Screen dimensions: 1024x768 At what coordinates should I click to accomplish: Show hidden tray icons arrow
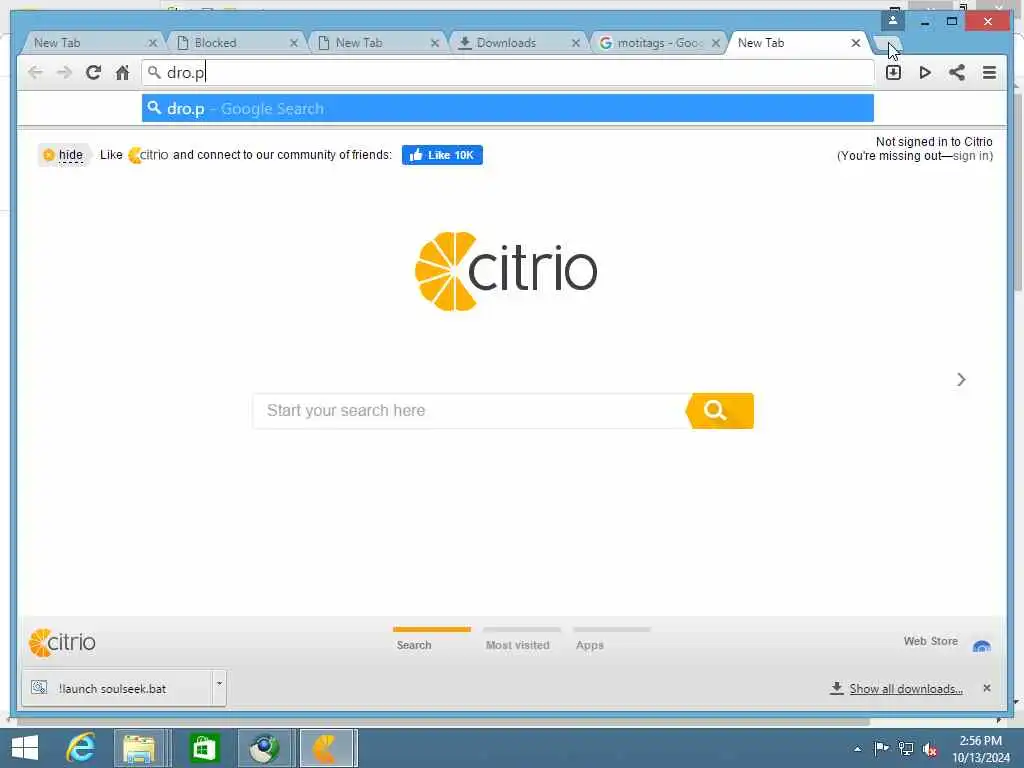pos(857,749)
